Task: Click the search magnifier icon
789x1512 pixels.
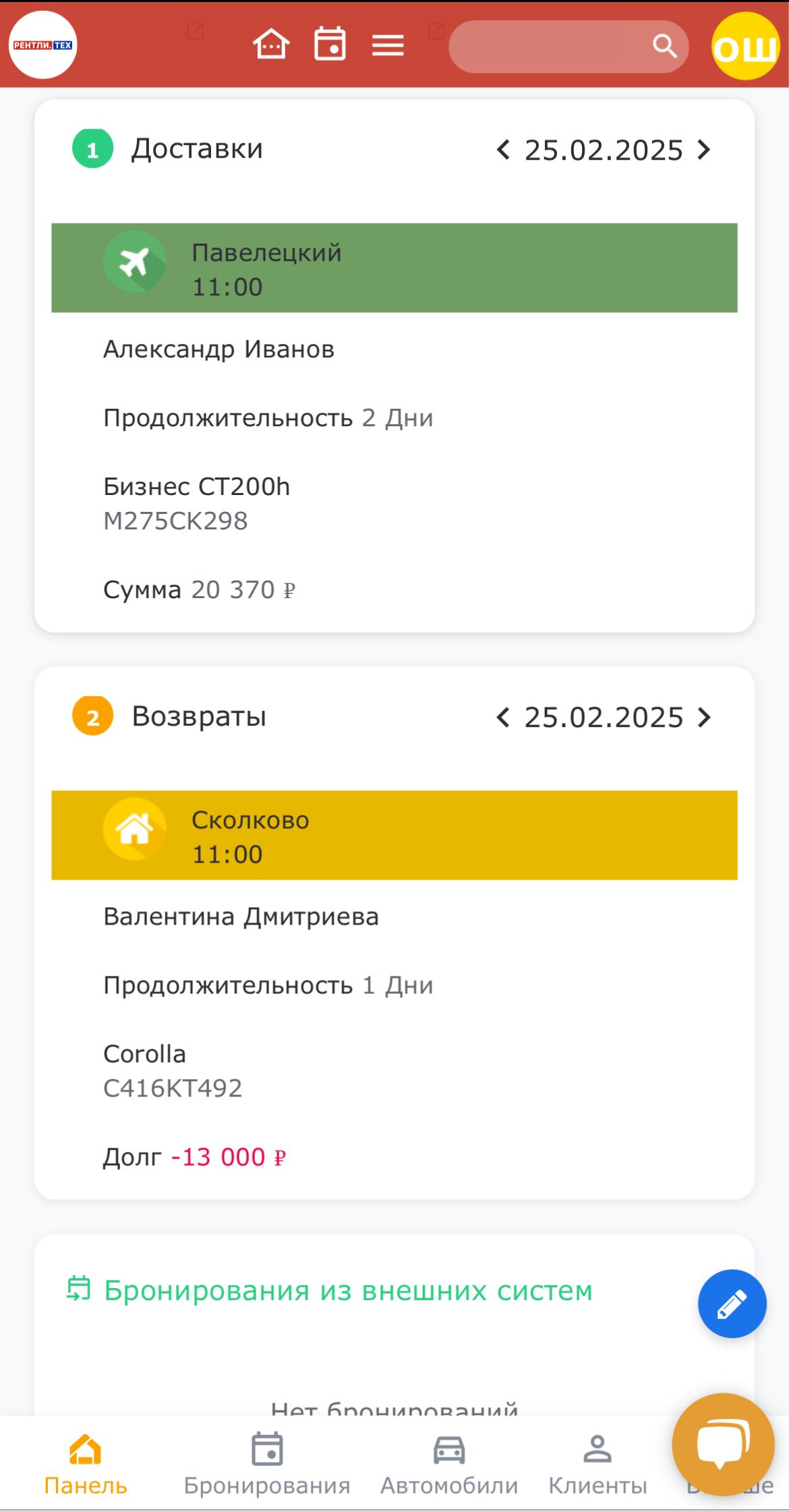Action: (x=664, y=46)
